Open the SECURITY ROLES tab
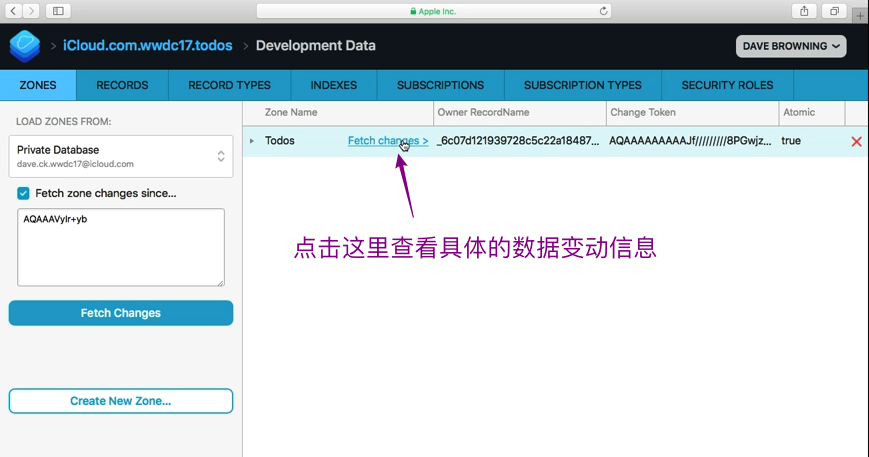 [x=727, y=85]
